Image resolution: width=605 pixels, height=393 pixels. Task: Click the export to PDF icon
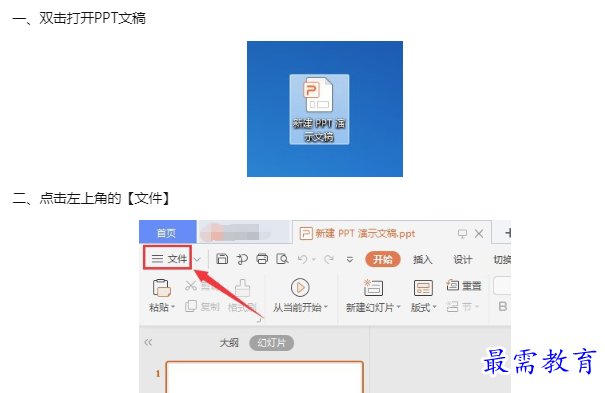click(242, 259)
